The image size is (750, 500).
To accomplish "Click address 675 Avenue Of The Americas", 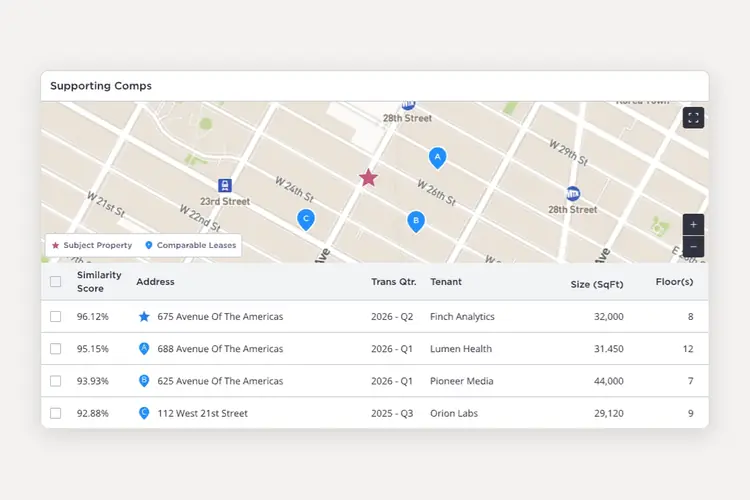I will (220, 316).
